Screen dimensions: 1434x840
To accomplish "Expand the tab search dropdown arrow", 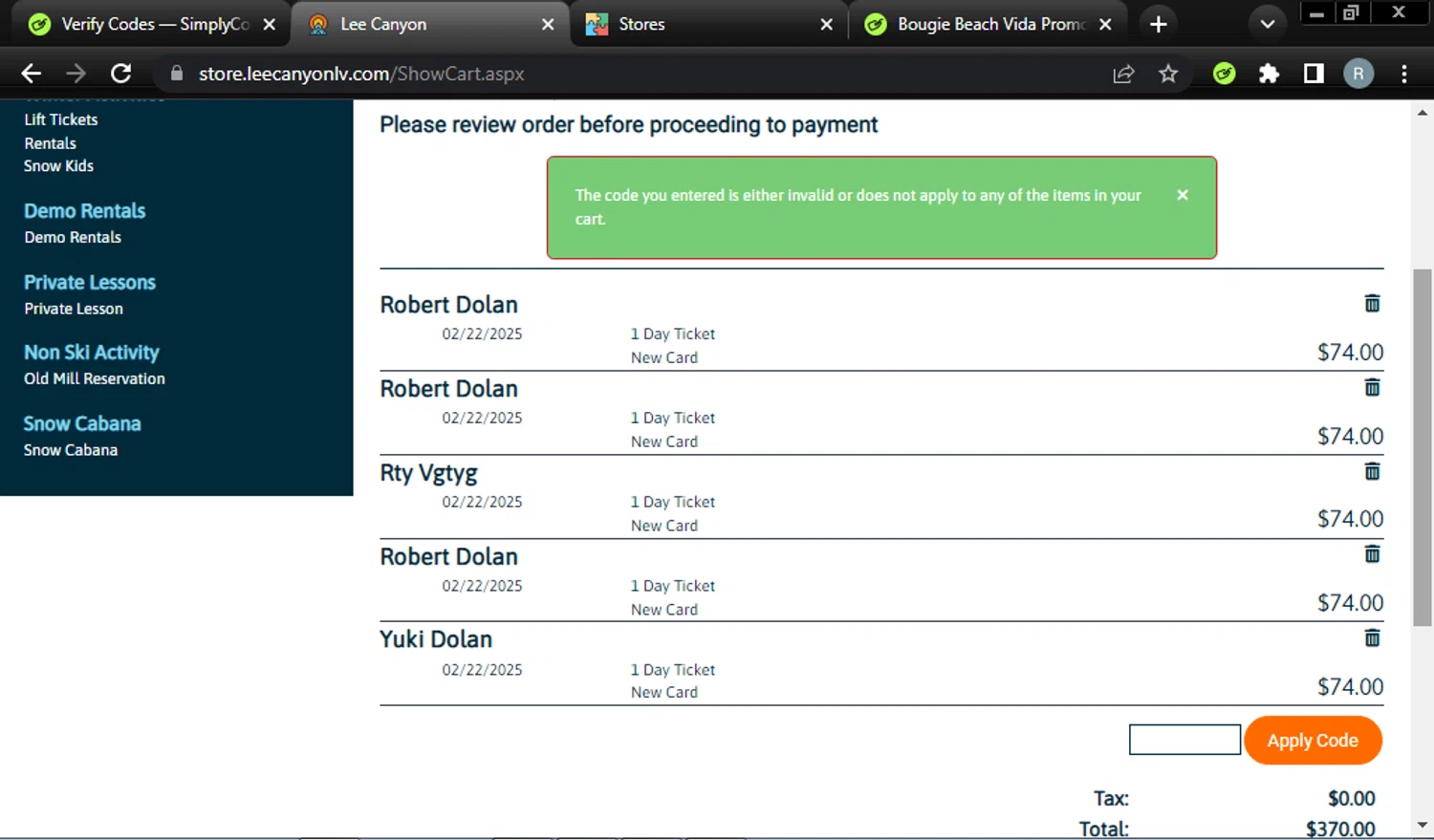I will (1268, 24).
